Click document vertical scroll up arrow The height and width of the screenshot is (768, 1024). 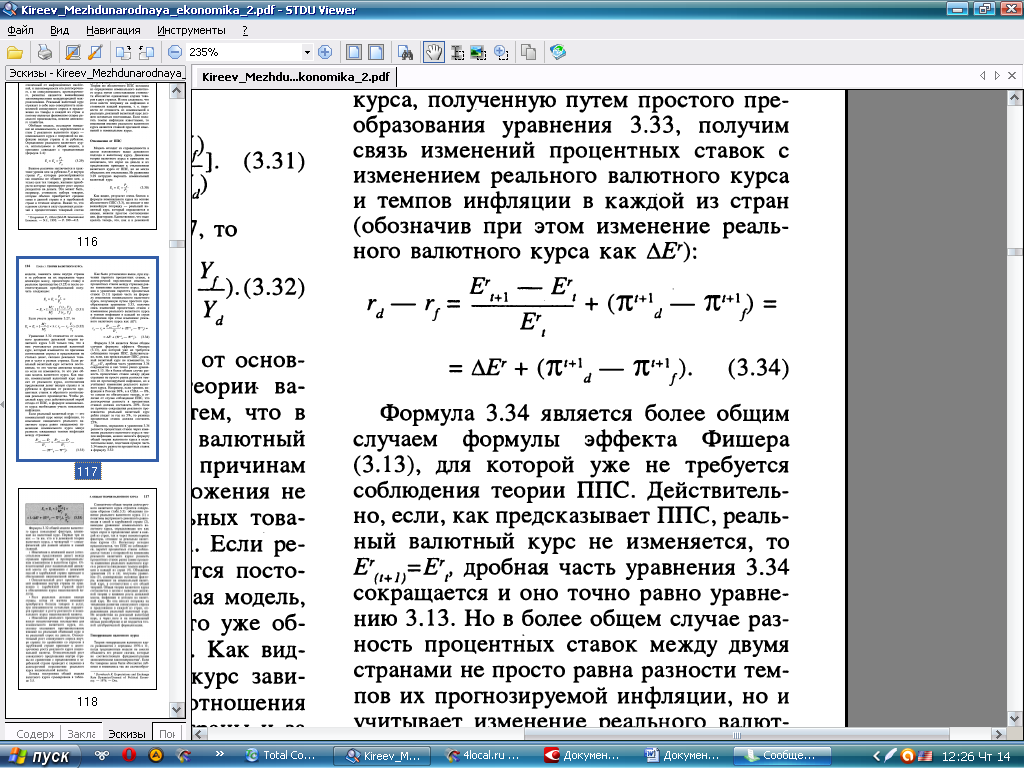click(x=1014, y=98)
